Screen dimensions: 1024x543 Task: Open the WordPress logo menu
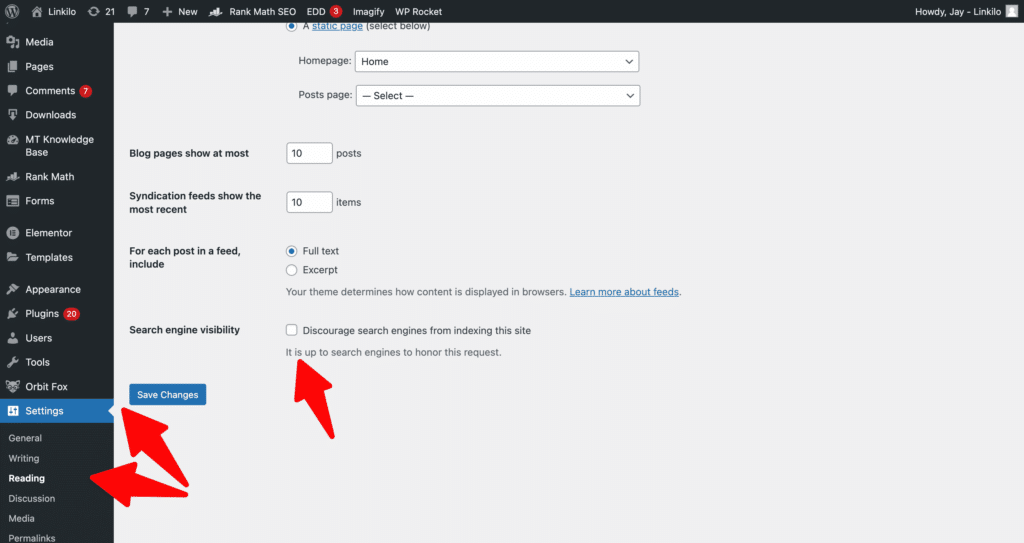[x=12, y=11]
